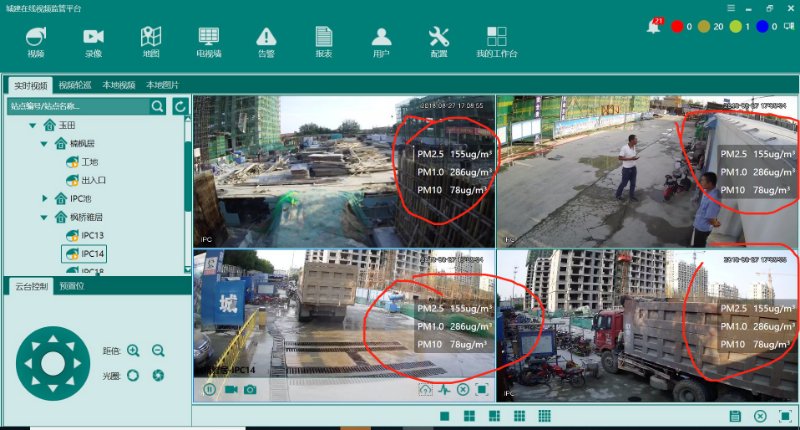Move the PTZ camera up-right
800x430 pixels.
point(70,346)
